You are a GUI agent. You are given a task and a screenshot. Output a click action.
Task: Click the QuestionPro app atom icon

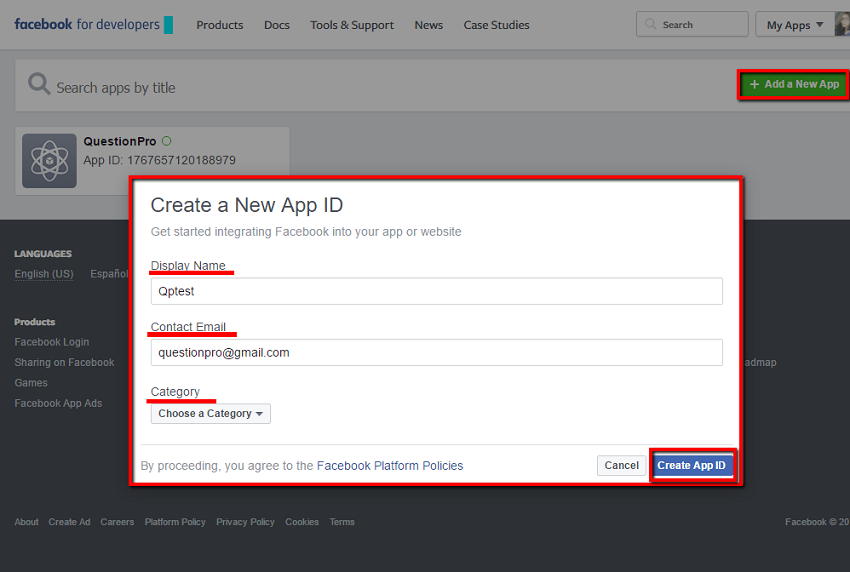point(49,161)
